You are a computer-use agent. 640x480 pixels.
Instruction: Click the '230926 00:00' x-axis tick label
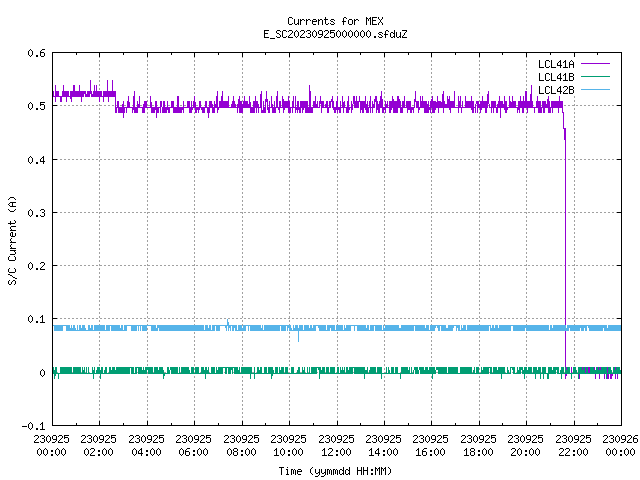[x=620, y=446]
